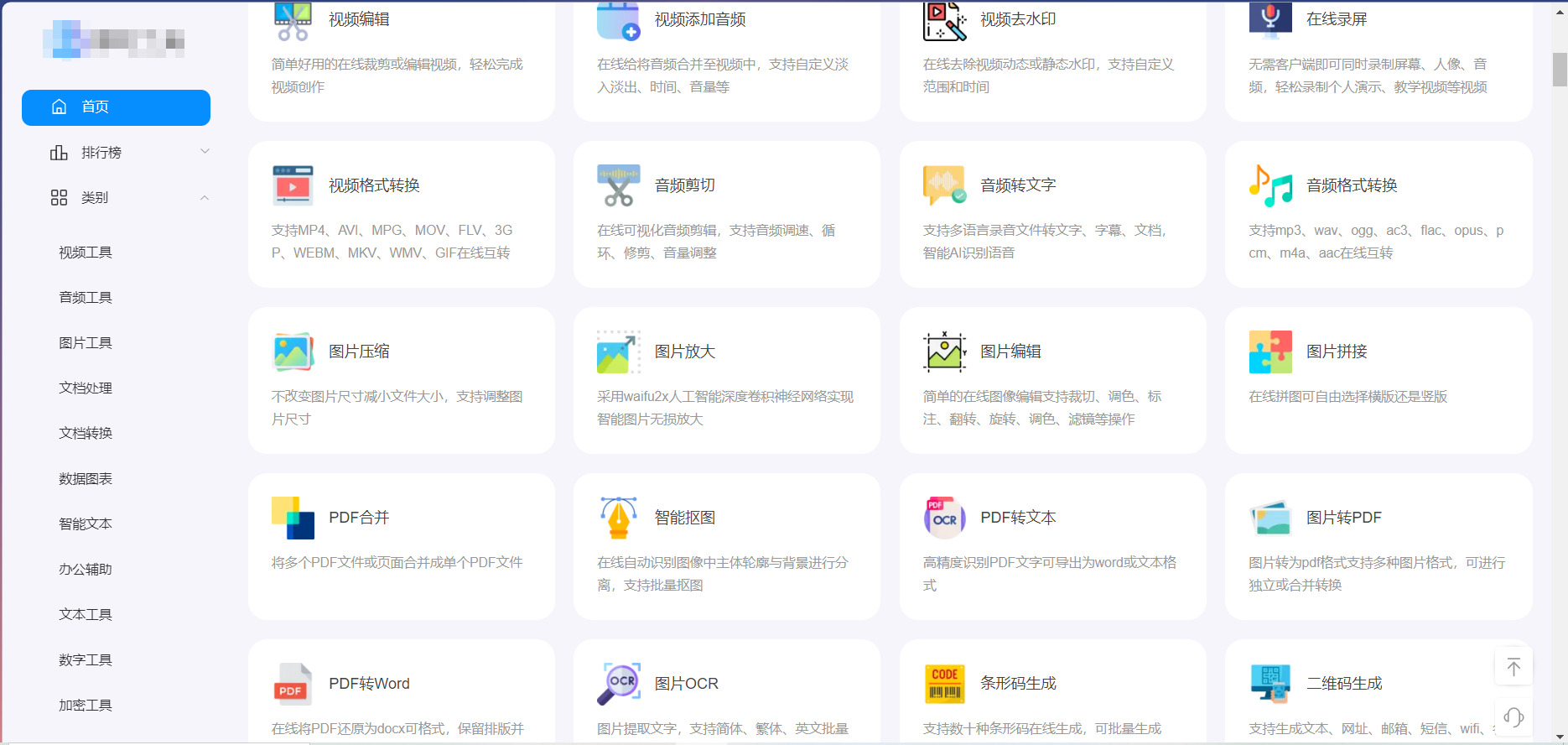Click the customer service headset icon
The width and height of the screenshot is (1568, 745).
[x=1513, y=717]
